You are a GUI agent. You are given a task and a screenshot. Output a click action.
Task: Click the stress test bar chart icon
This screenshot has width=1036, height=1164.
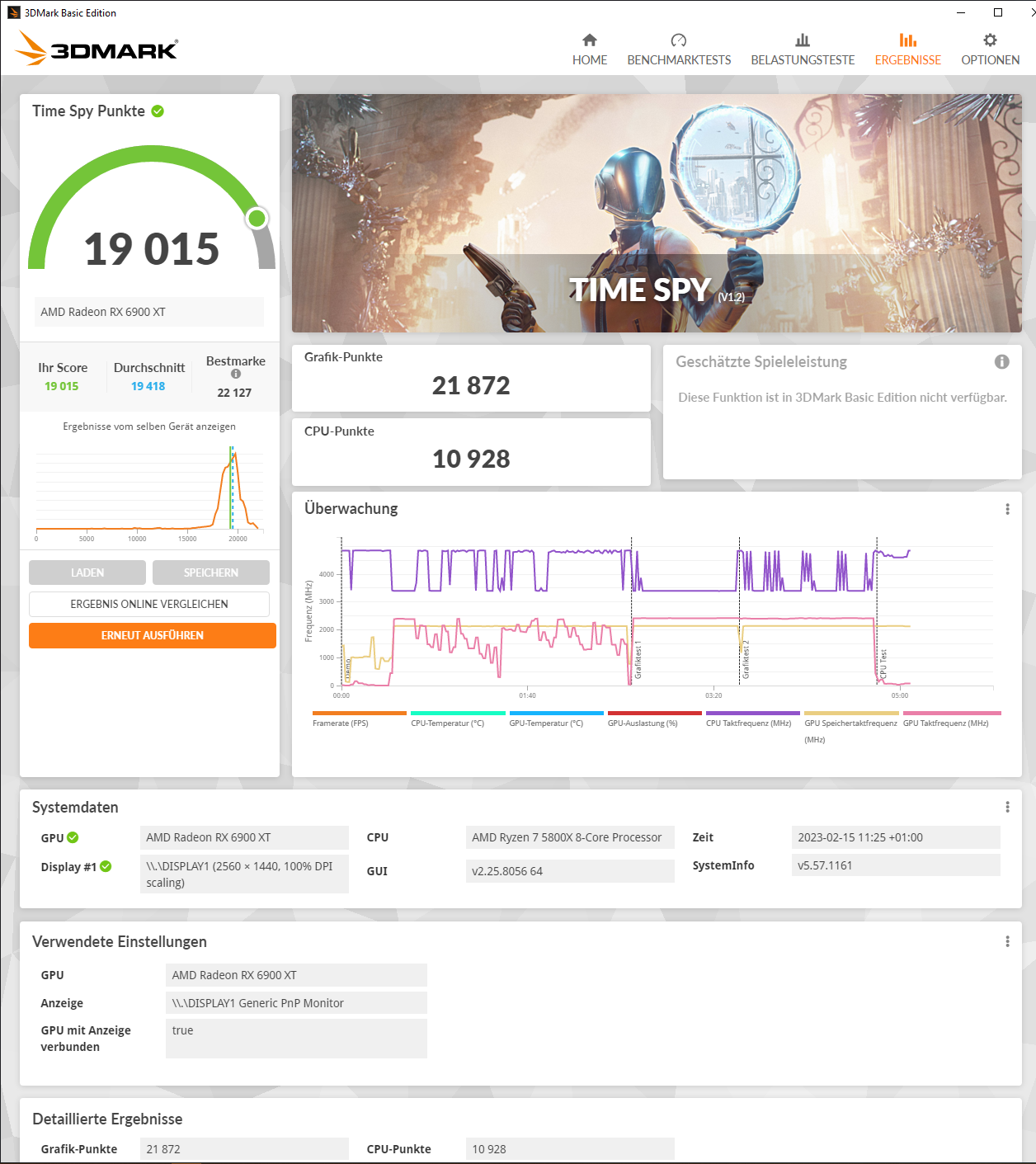click(803, 40)
